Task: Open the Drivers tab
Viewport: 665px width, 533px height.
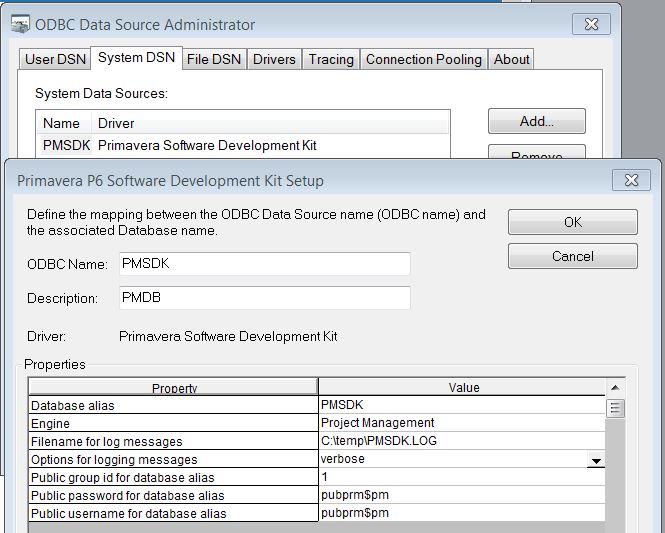Action: coord(274,59)
